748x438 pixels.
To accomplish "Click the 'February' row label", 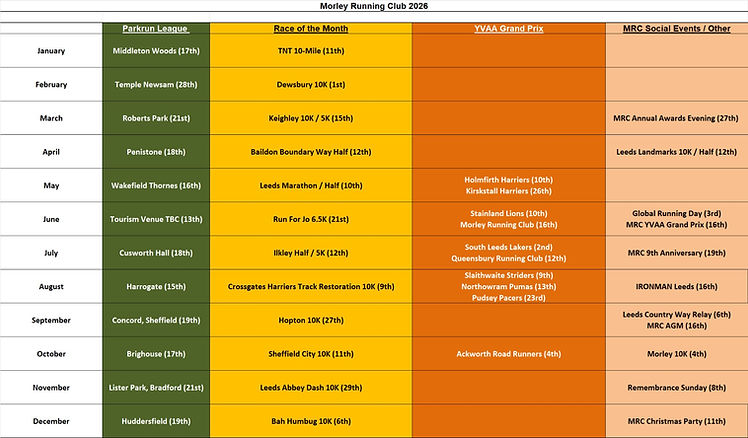I will coord(51,84).
